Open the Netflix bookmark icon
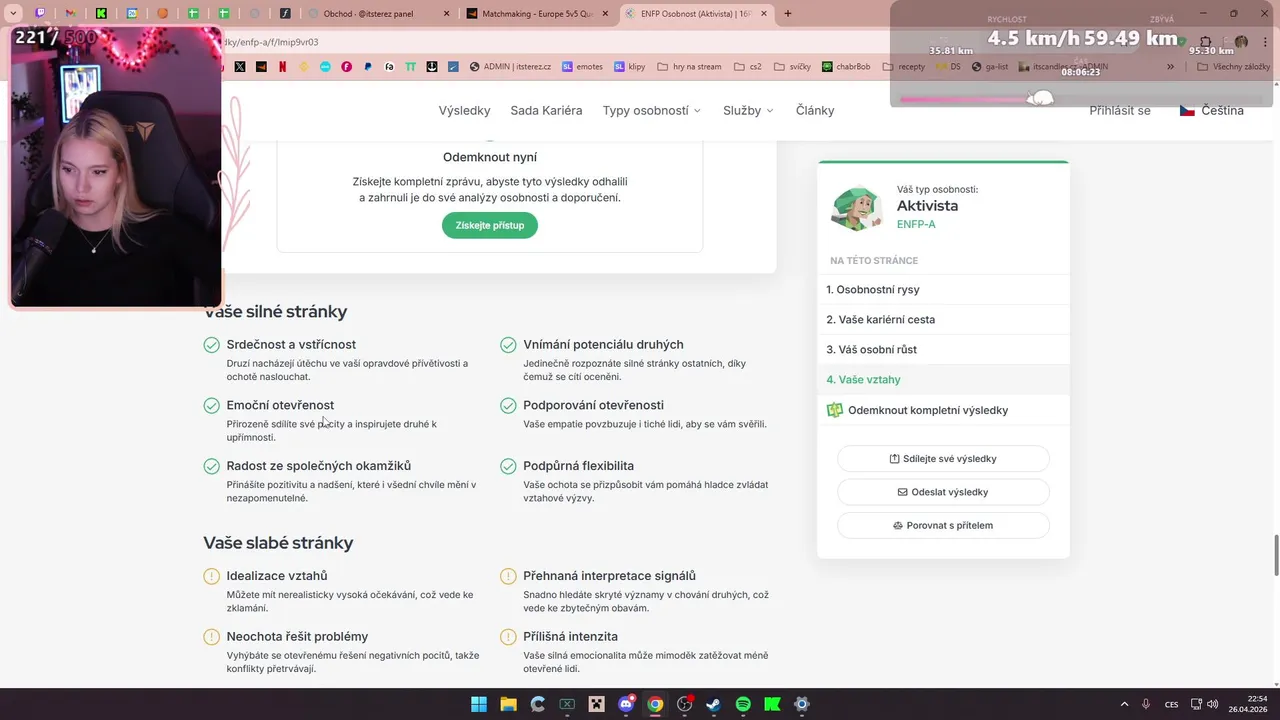Viewport: 1280px width, 720px height. 282,67
